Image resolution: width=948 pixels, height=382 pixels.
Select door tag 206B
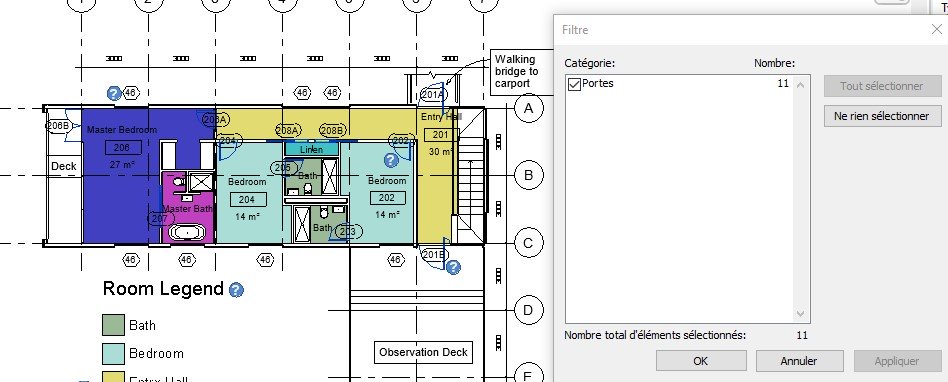[58, 125]
